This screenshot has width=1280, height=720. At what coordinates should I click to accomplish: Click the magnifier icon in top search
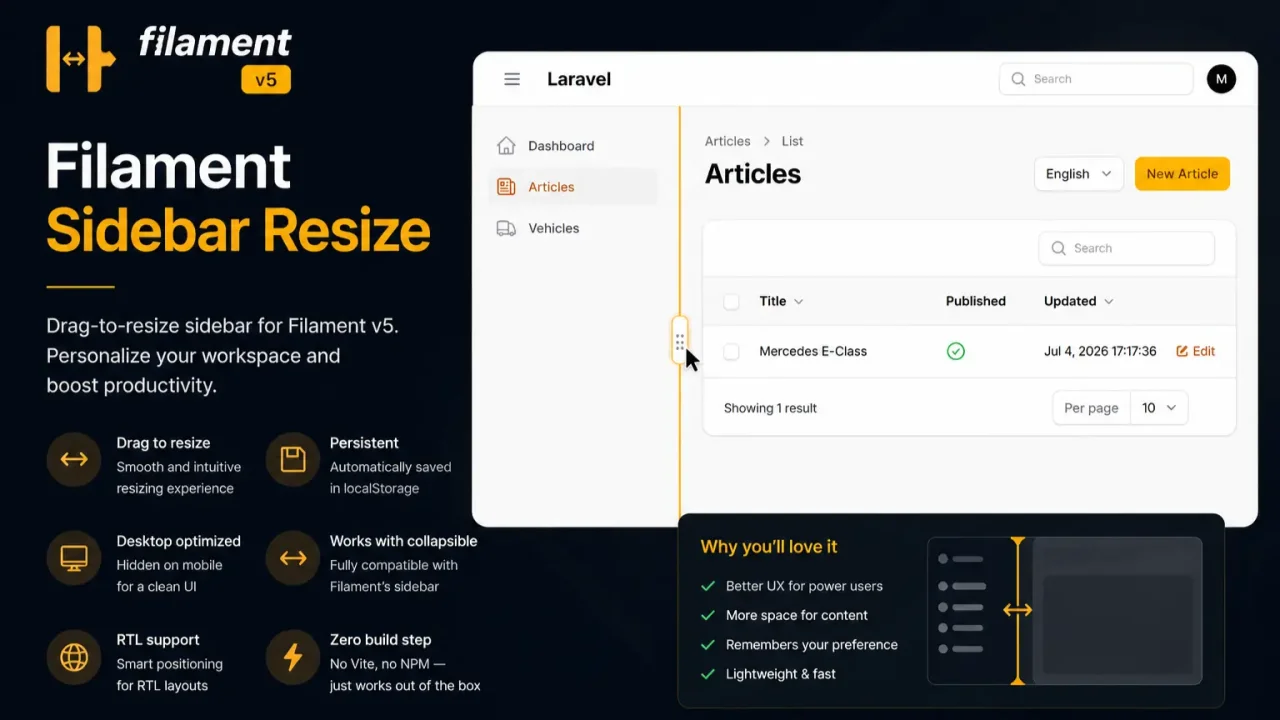[1018, 79]
